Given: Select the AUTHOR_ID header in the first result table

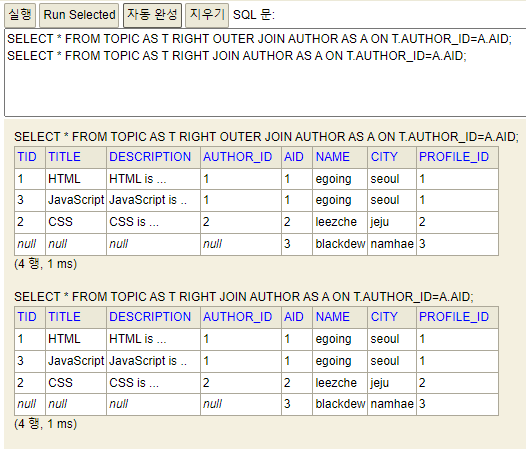Looking at the screenshot, I should 238,157.
